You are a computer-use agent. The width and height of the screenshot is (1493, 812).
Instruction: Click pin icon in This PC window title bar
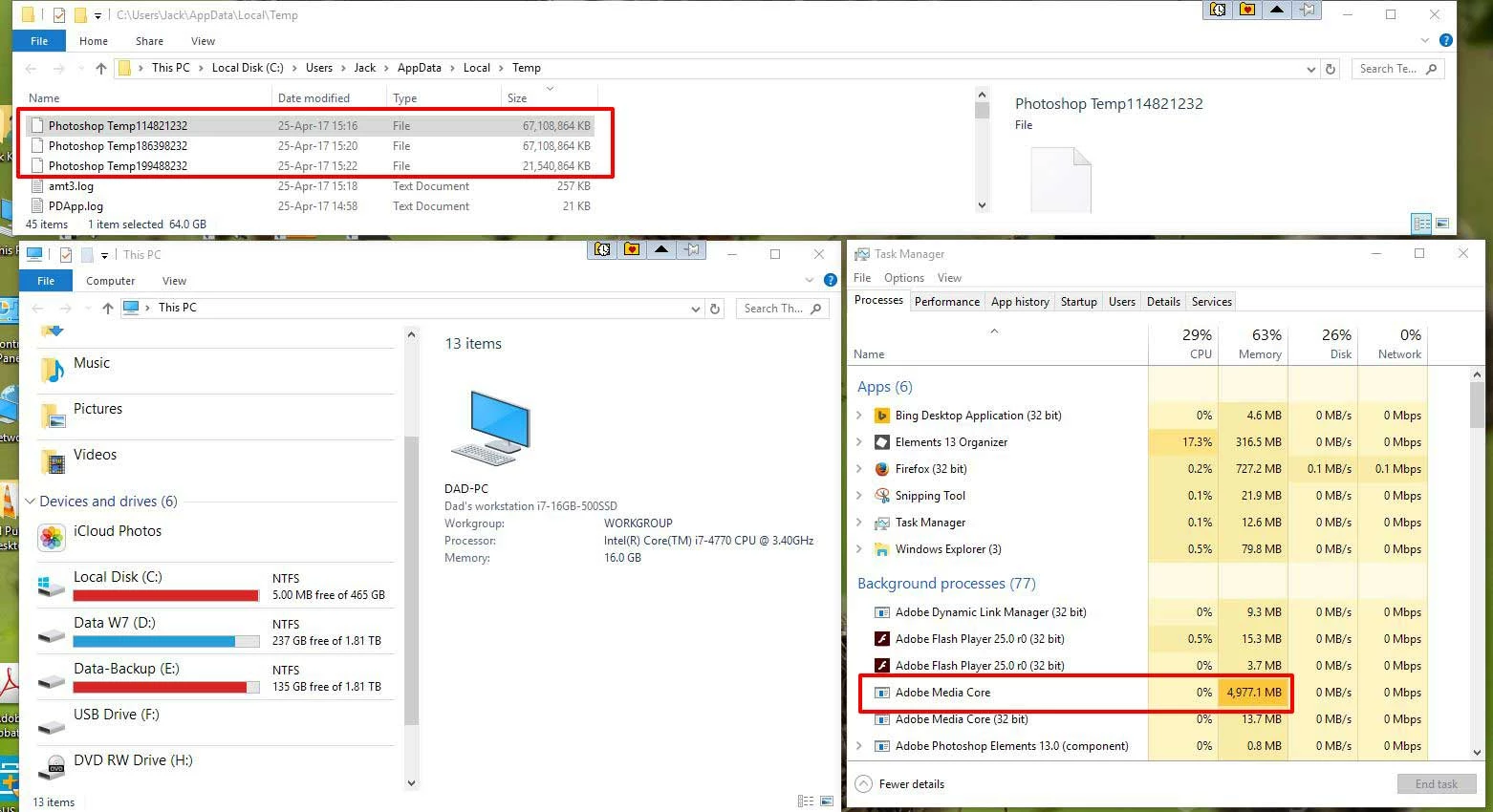(692, 249)
